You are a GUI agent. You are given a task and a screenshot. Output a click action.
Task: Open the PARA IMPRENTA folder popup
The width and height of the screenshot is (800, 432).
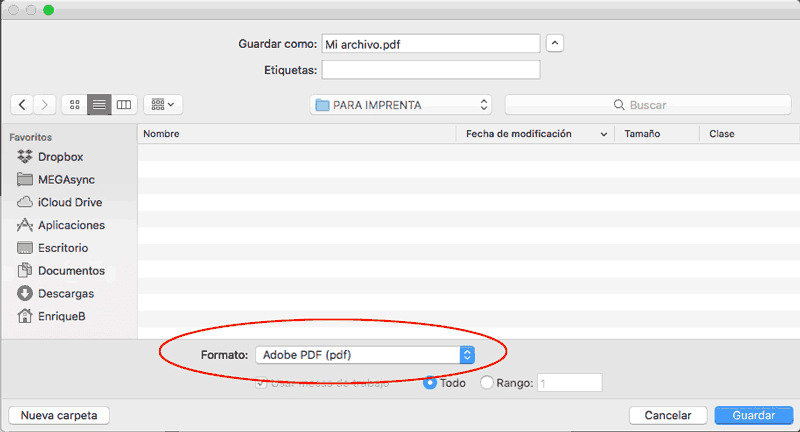tap(401, 105)
